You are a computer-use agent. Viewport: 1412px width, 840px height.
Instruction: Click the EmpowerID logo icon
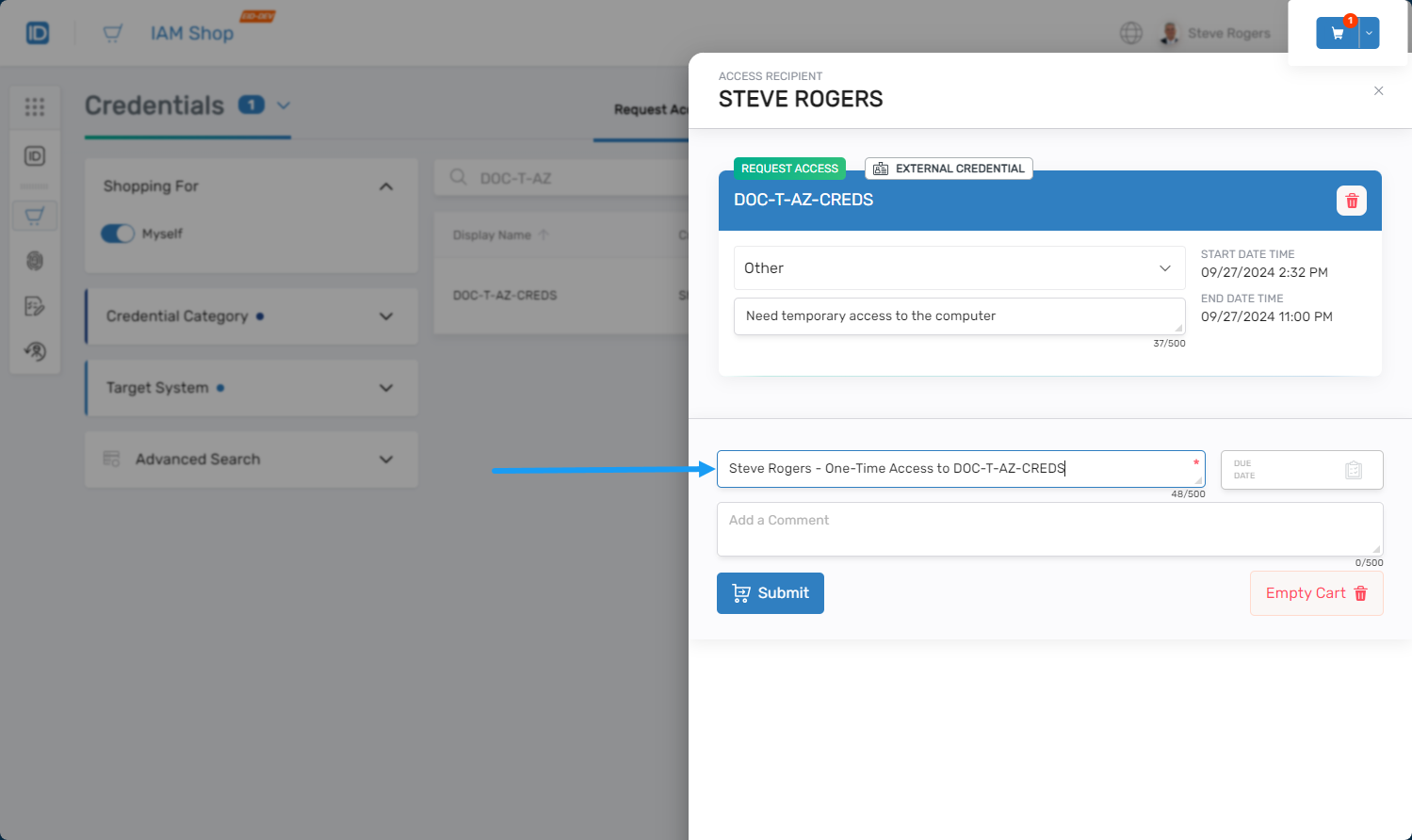38,34
